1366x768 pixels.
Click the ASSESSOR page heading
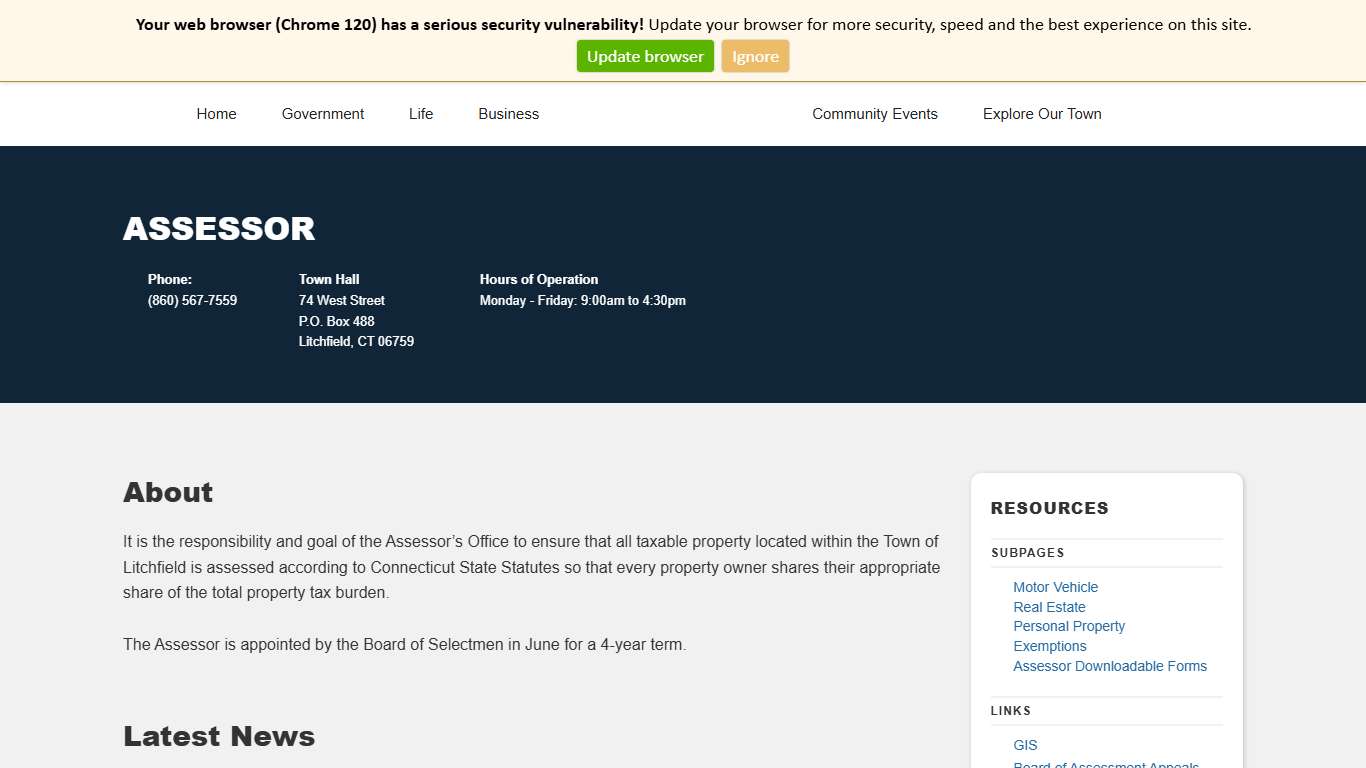point(219,229)
